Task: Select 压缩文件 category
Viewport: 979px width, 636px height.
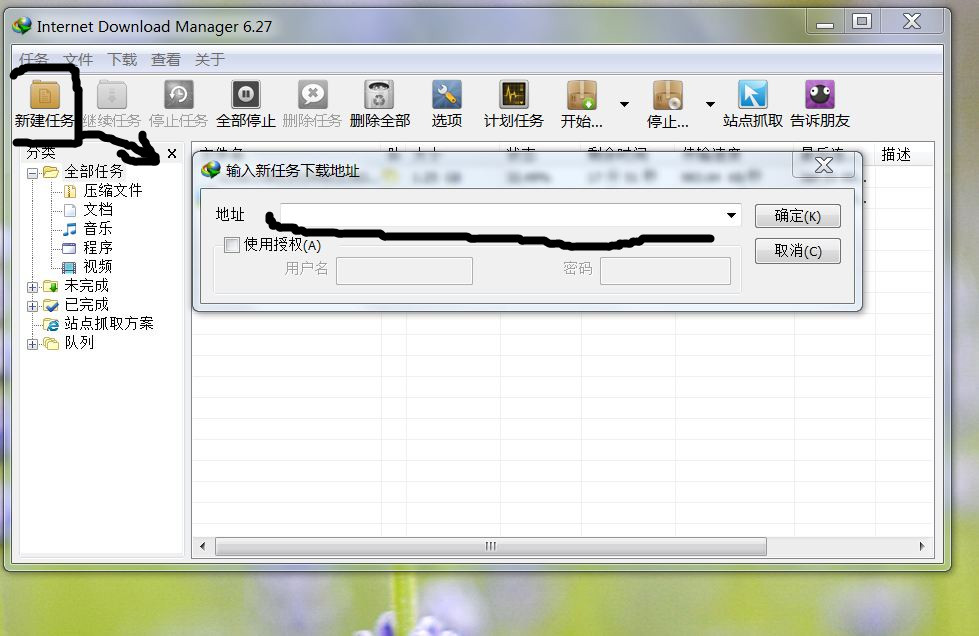Action: (x=113, y=190)
